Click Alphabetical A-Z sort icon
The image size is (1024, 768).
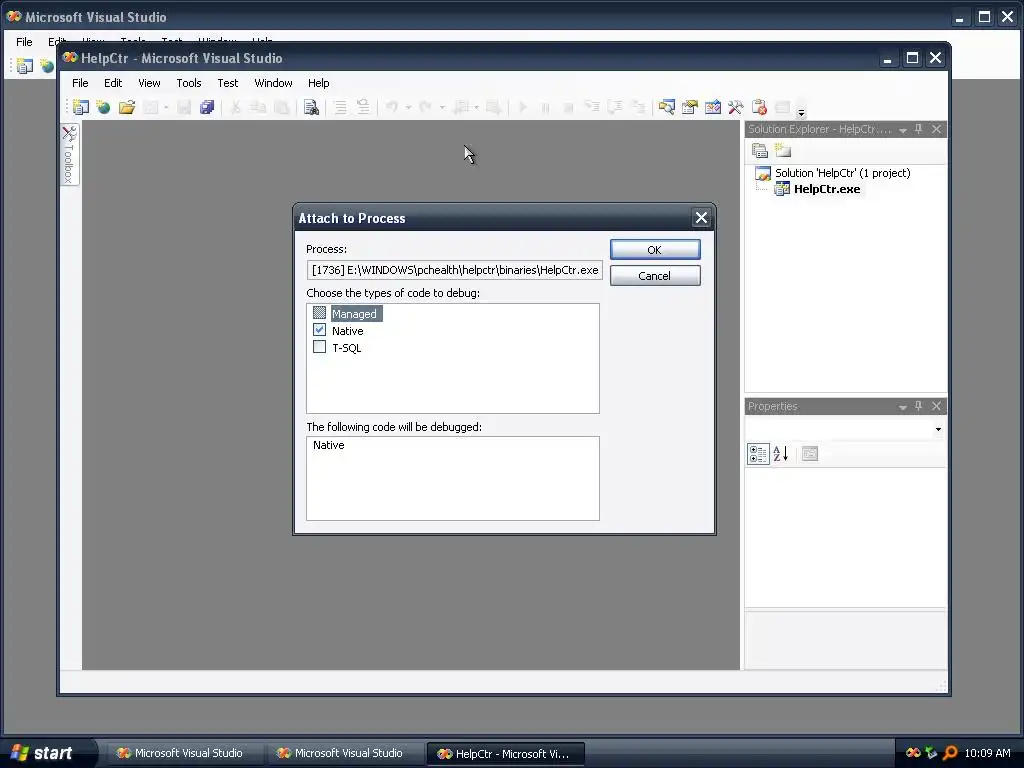(780, 454)
